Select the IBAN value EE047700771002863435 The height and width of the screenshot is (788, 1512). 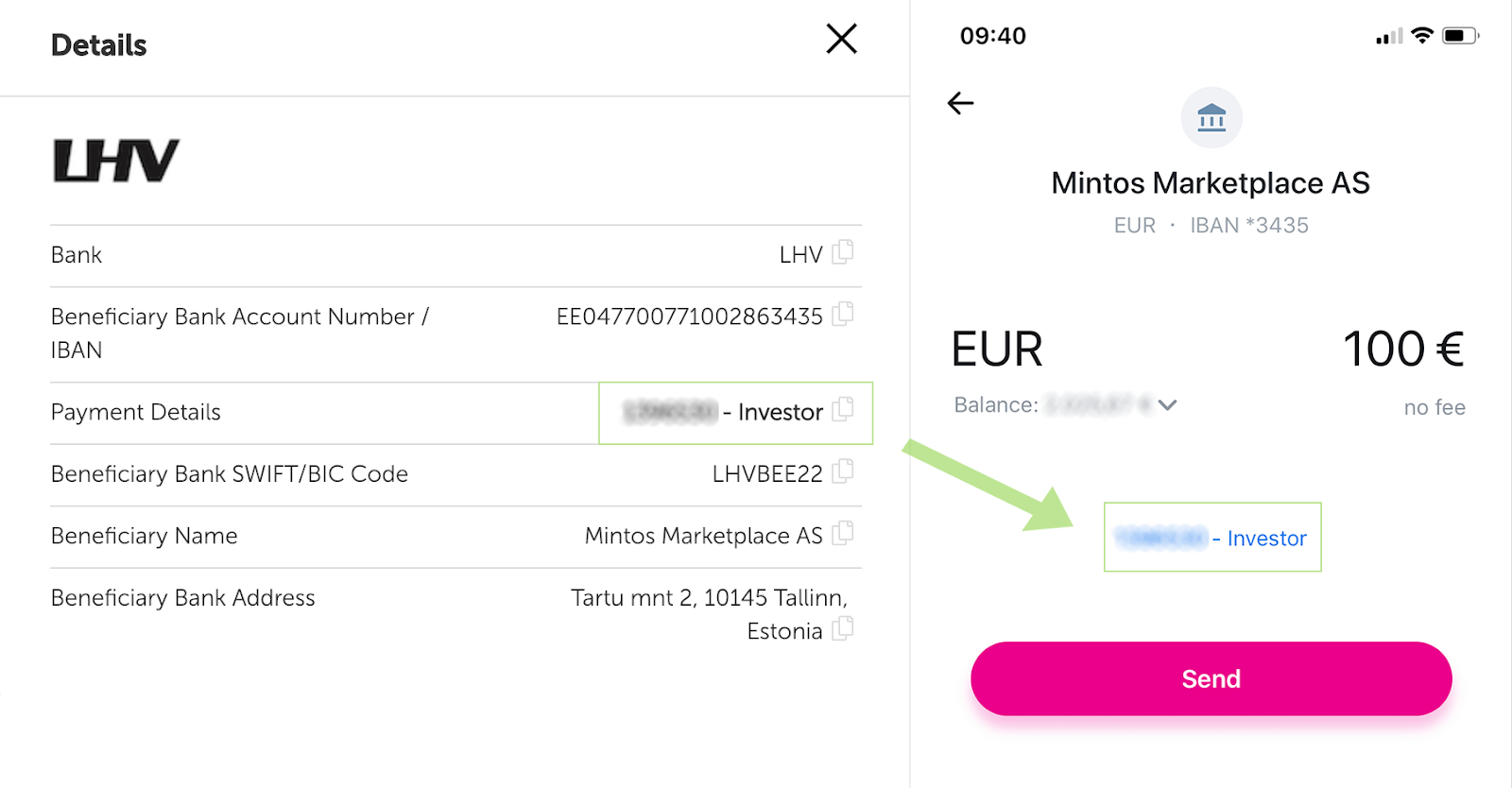coord(690,317)
